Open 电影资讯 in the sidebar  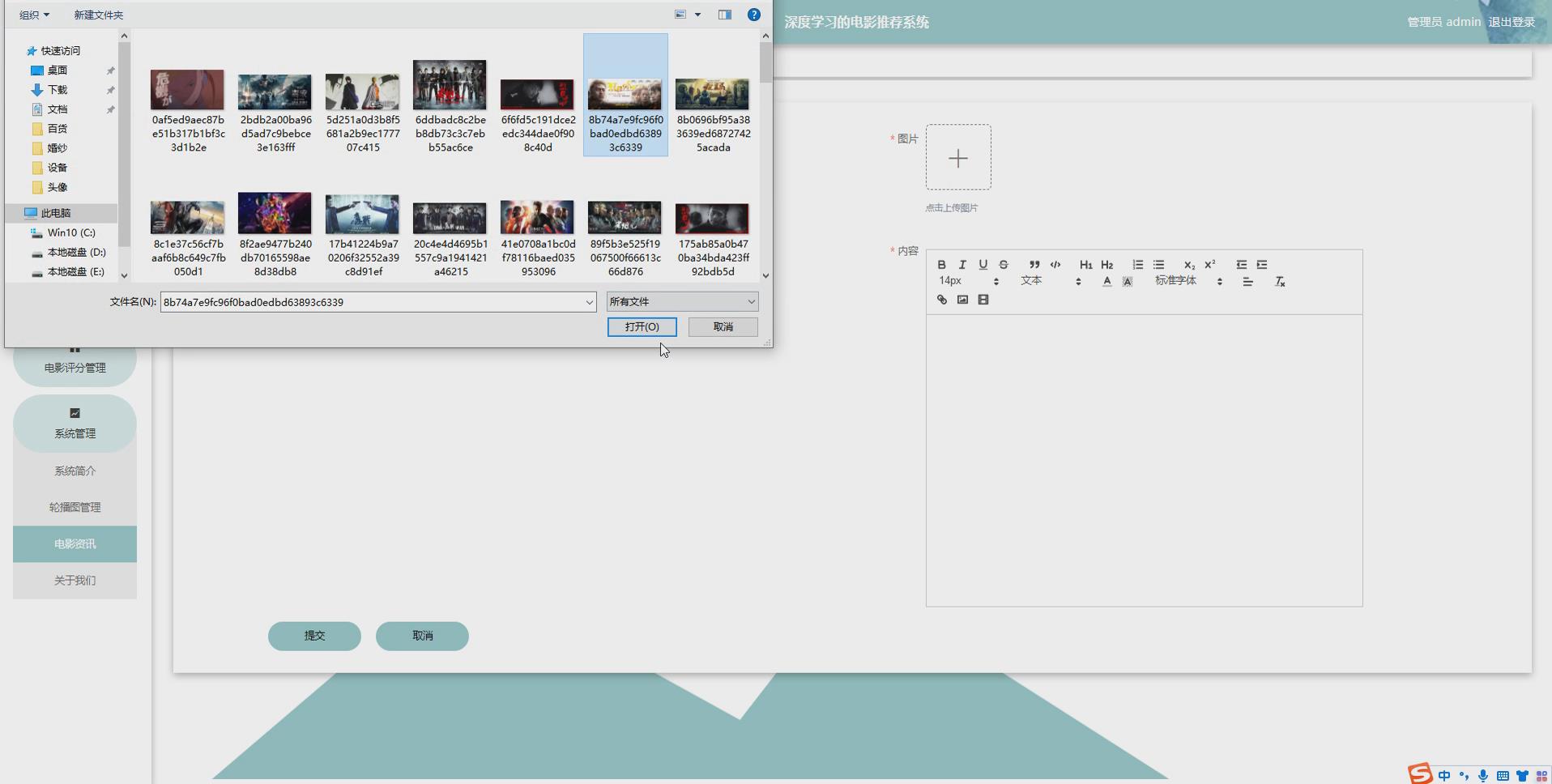pyautogui.click(x=75, y=543)
